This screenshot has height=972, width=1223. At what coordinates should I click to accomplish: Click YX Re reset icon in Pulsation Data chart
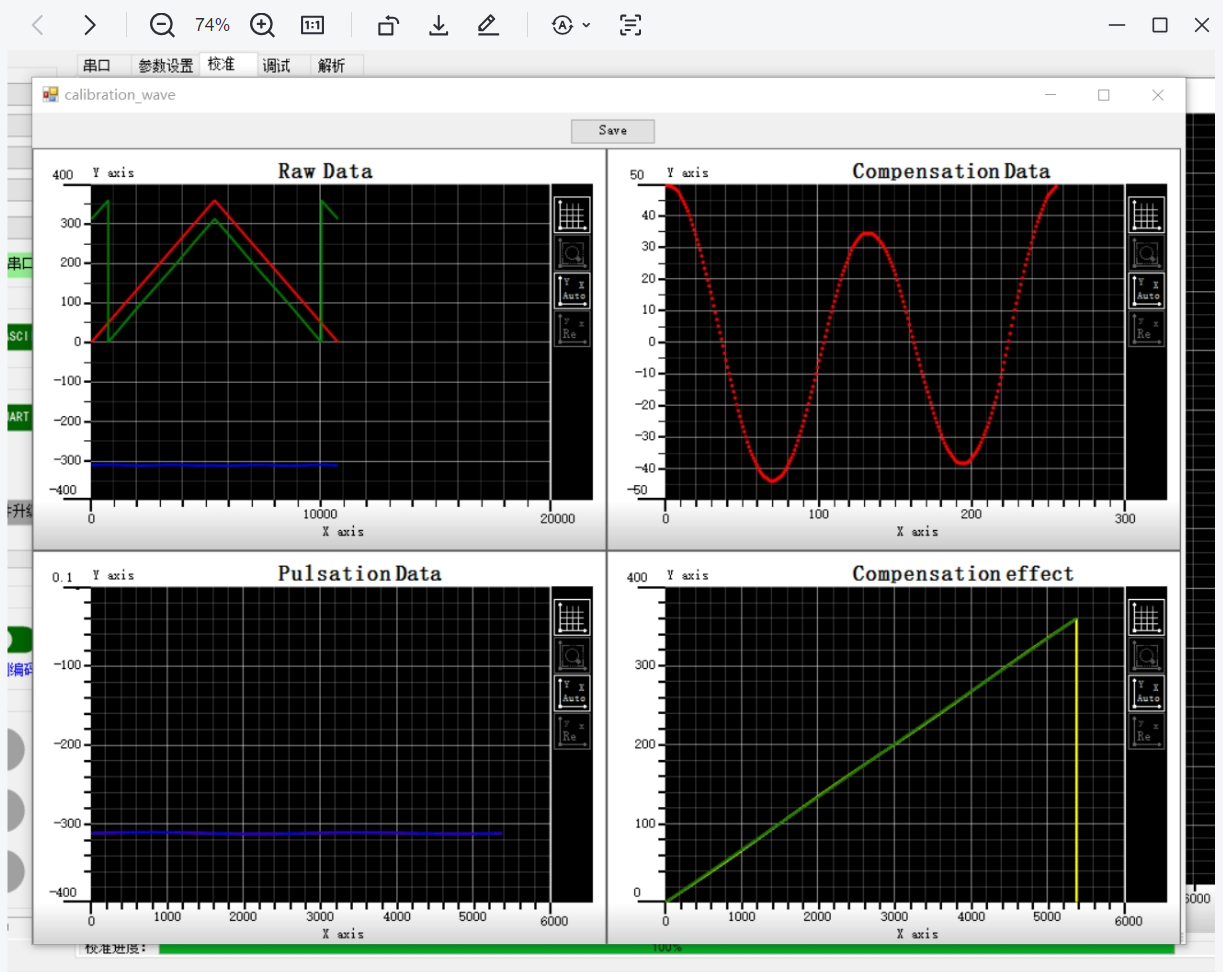(572, 731)
